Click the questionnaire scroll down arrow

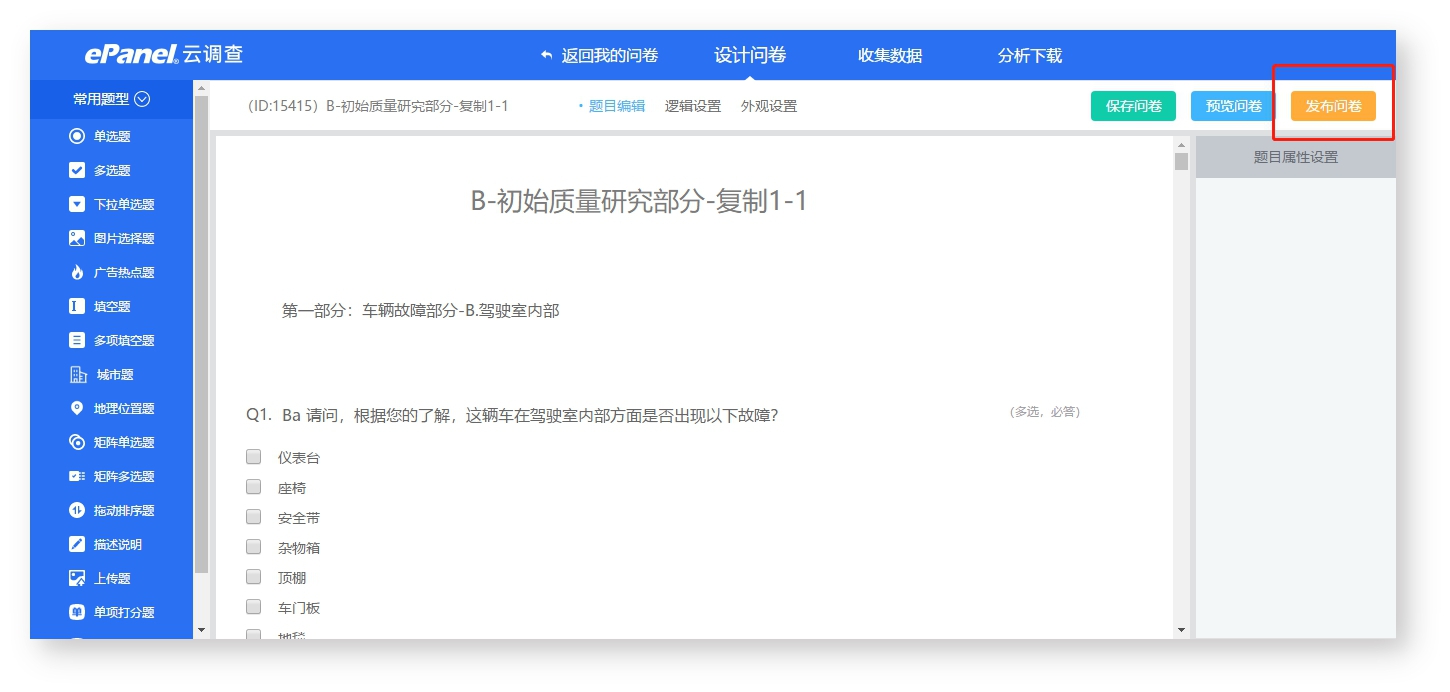pos(1181,630)
